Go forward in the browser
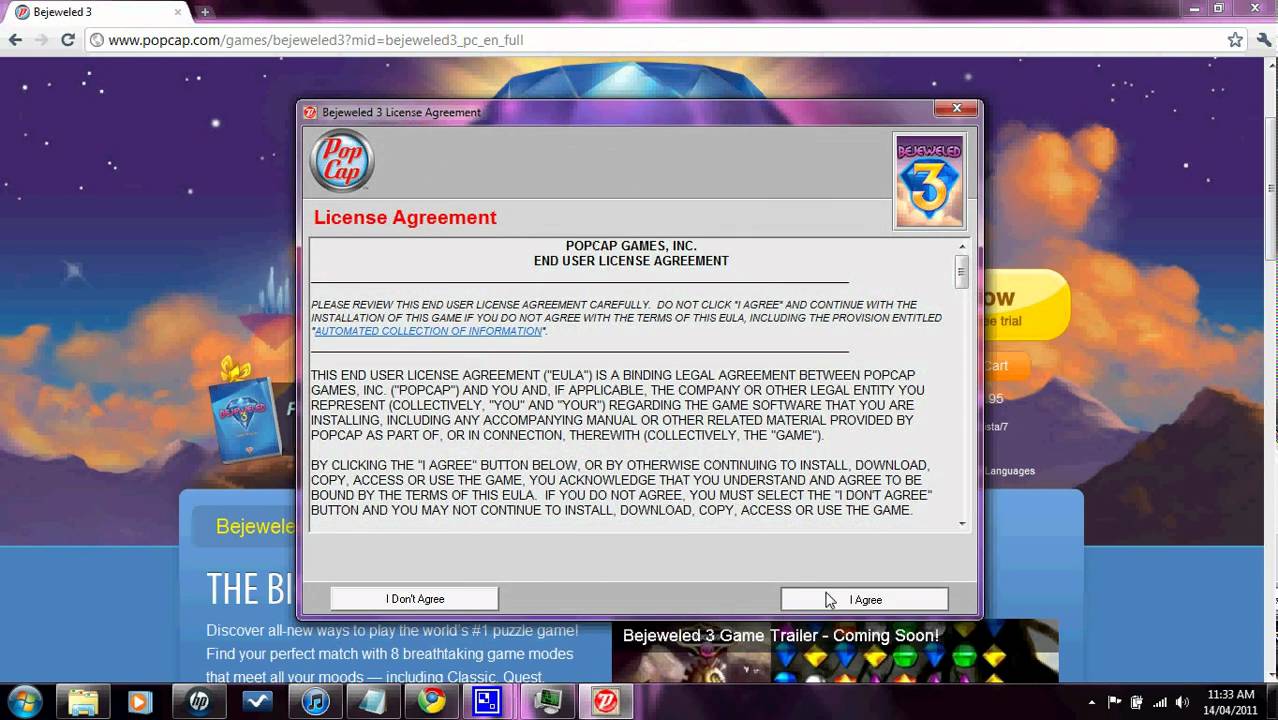Screen dimensions: 1278x720 tap(41, 40)
